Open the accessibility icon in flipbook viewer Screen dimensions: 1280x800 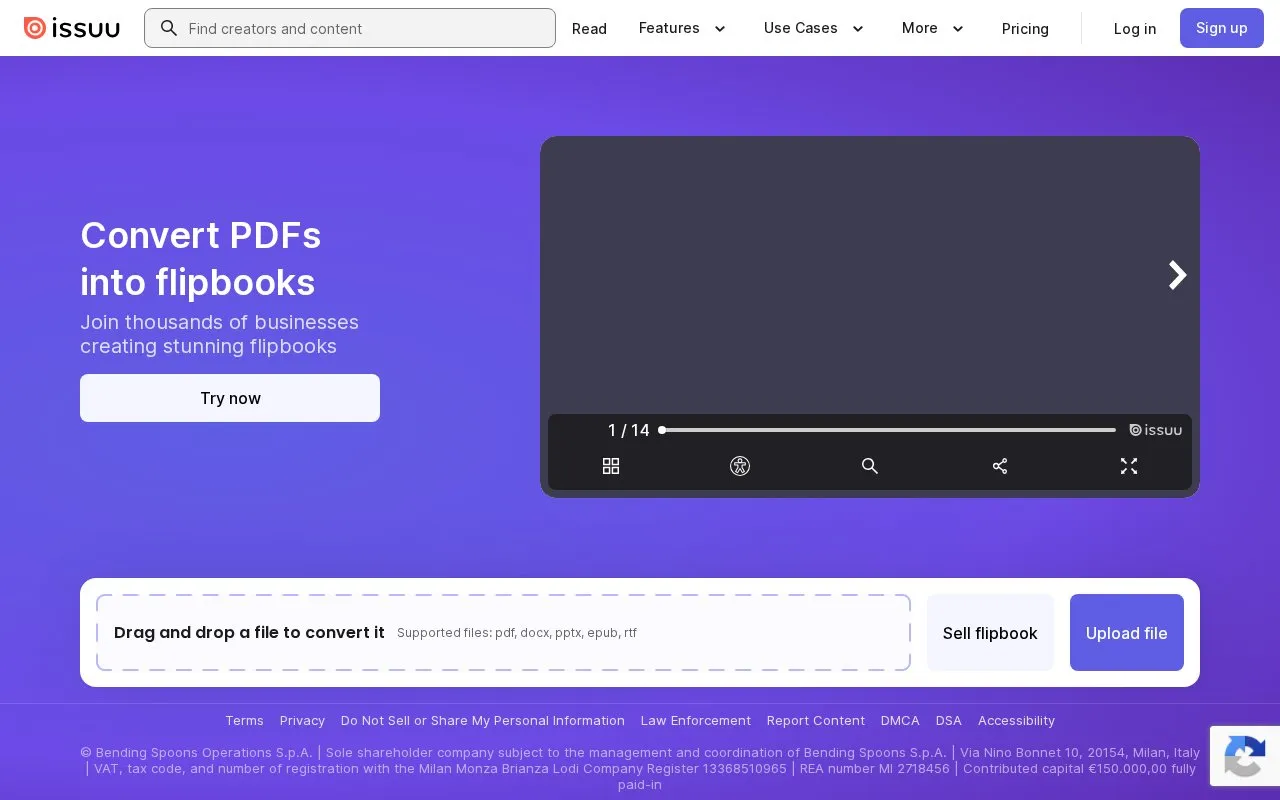tap(740, 466)
